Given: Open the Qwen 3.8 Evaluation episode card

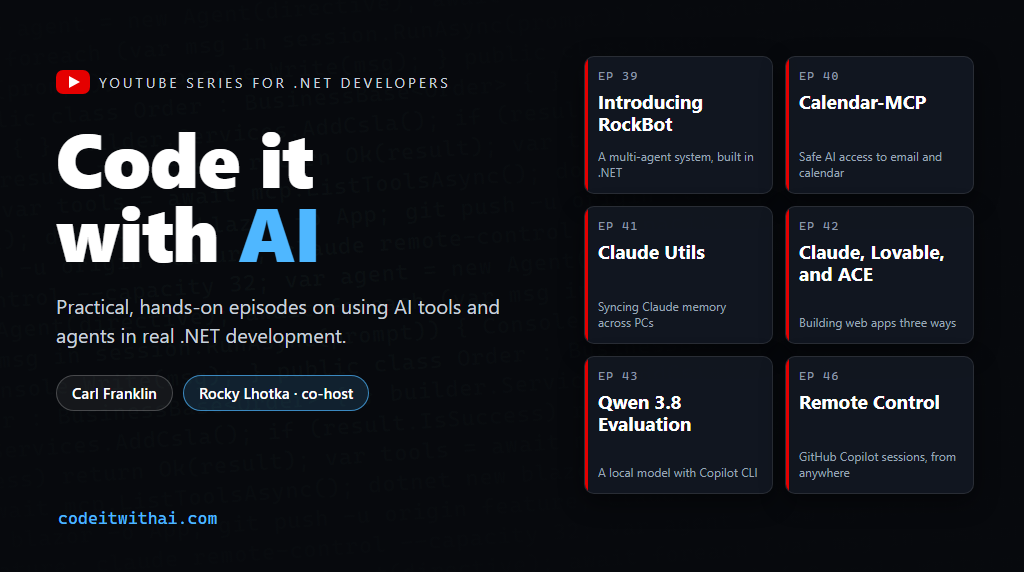Looking at the screenshot, I should pyautogui.click(x=679, y=425).
